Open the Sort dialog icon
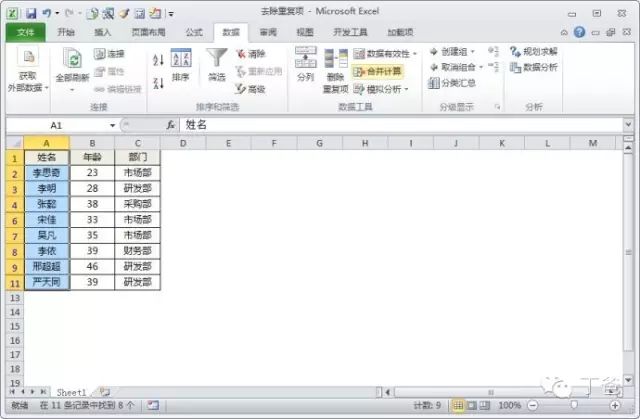 181,58
